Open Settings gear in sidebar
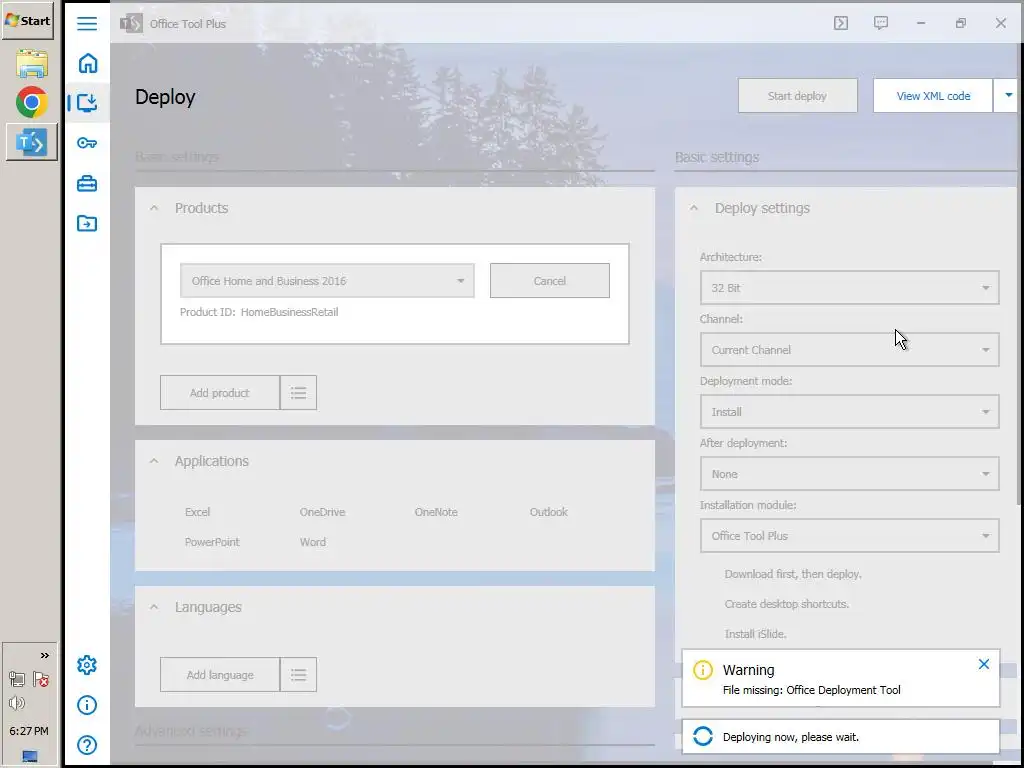The height and width of the screenshot is (768, 1024). pos(87,665)
